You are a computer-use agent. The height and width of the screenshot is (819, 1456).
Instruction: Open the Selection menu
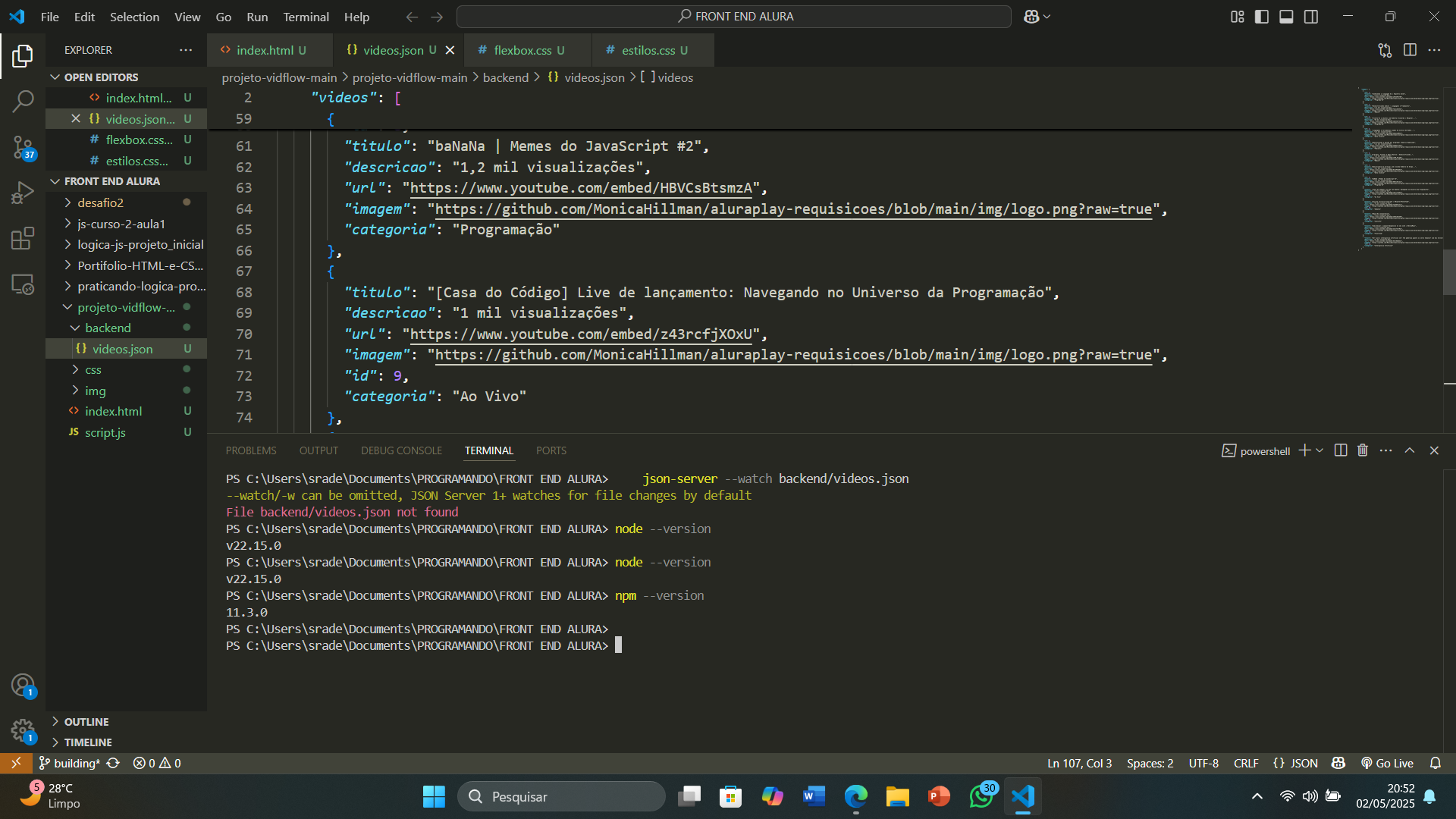pyautogui.click(x=134, y=17)
